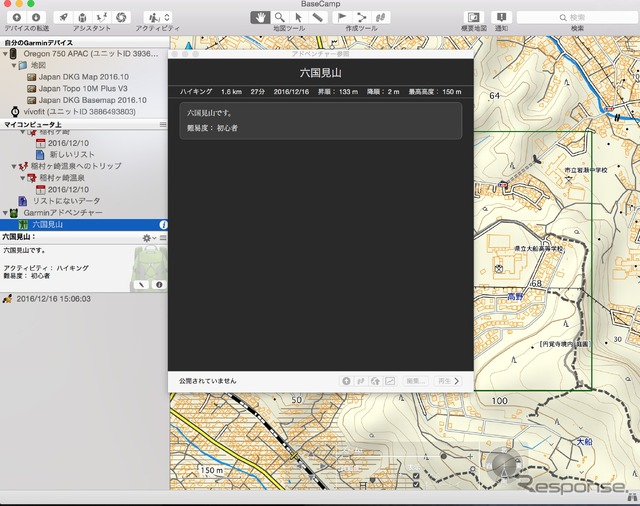Click the 編集... button
The width and height of the screenshot is (640, 506).
(416, 381)
